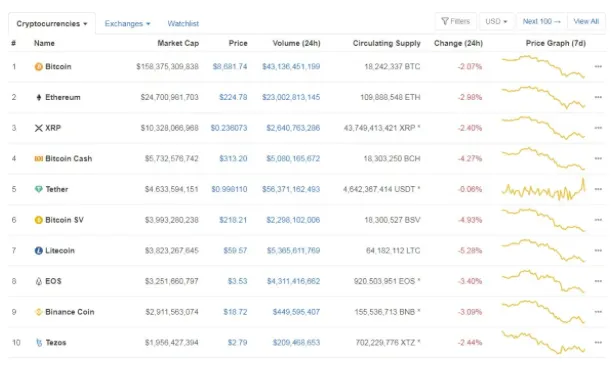Image resolution: width=616 pixels, height=376 pixels.
Task: Click the XRP cross logo icon
Action: pyautogui.click(x=38, y=128)
